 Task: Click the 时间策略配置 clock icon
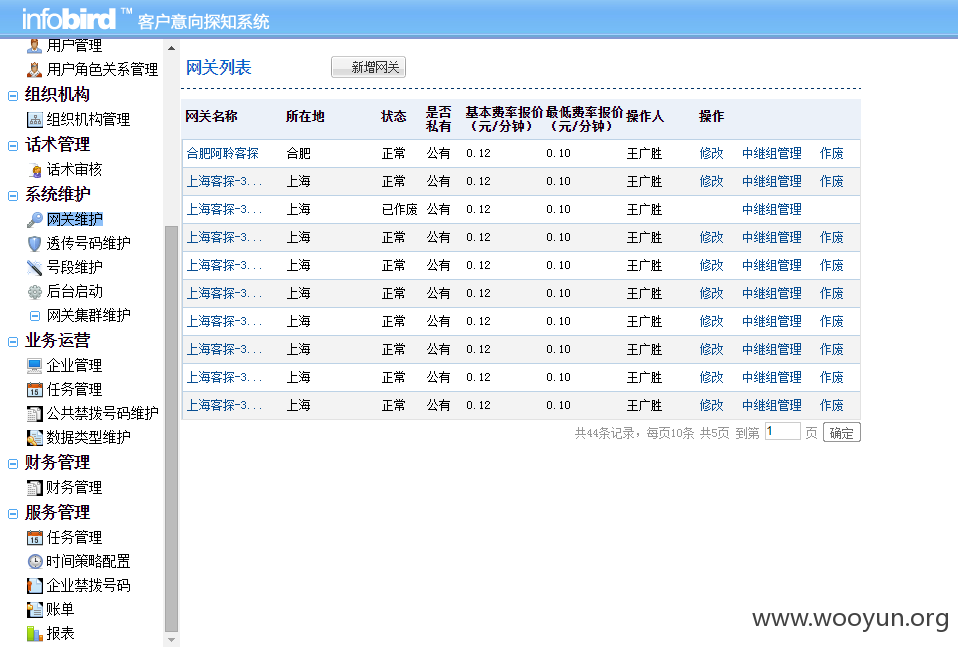pyautogui.click(x=35, y=561)
